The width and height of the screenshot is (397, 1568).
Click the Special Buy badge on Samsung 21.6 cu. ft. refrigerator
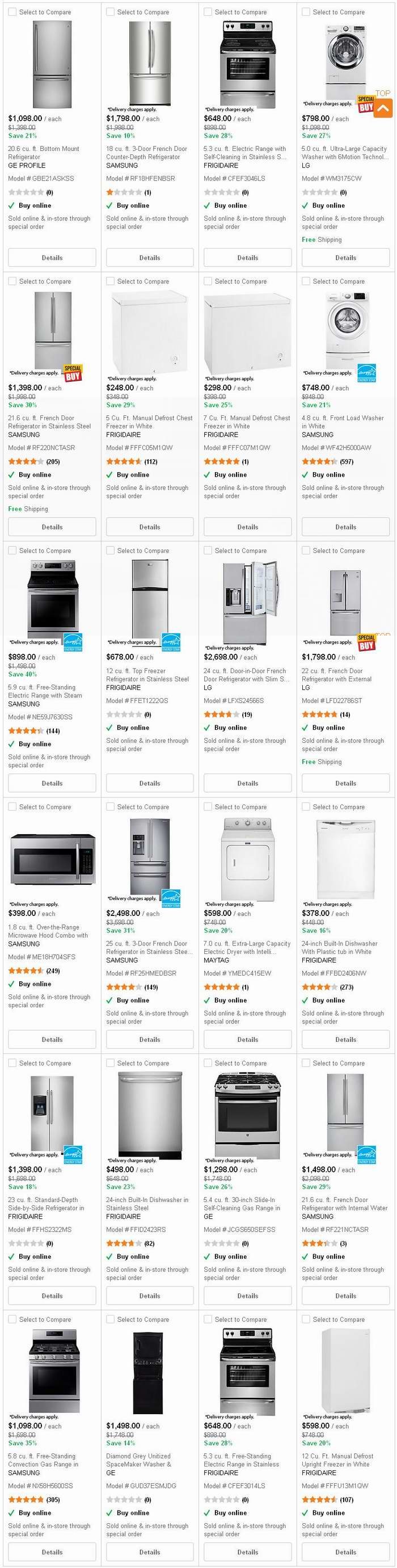tap(73, 372)
